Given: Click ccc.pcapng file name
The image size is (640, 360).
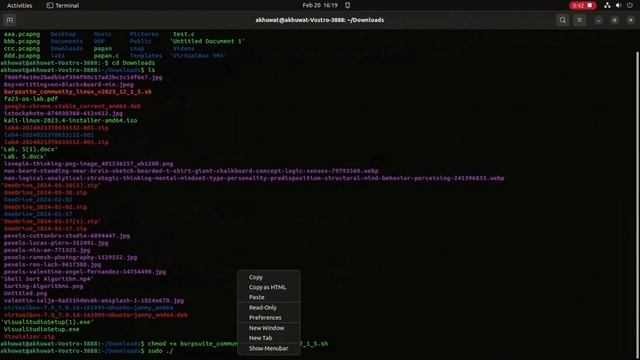Looking at the screenshot, I should (22, 49).
